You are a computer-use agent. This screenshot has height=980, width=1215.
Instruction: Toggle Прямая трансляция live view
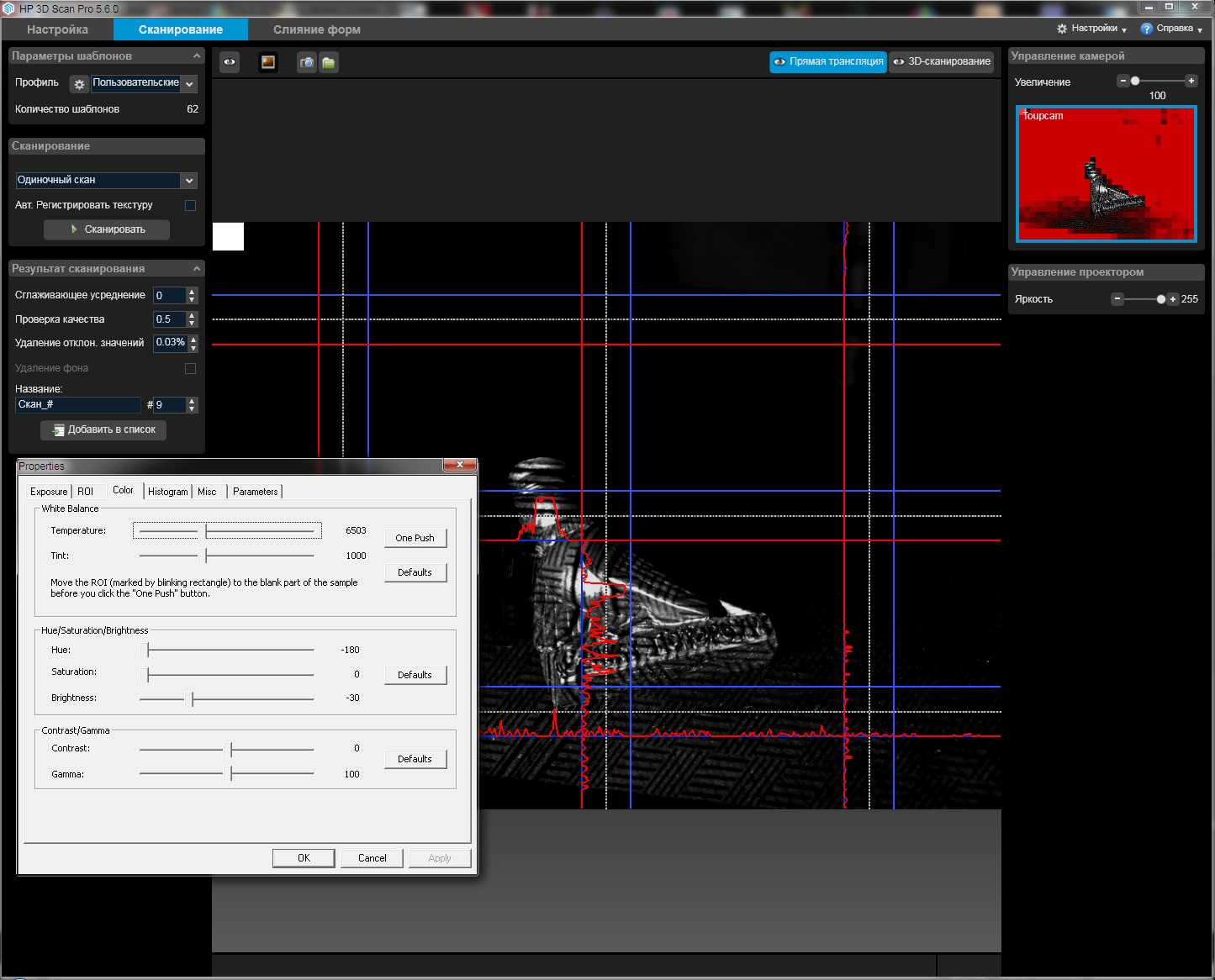point(828,61)
